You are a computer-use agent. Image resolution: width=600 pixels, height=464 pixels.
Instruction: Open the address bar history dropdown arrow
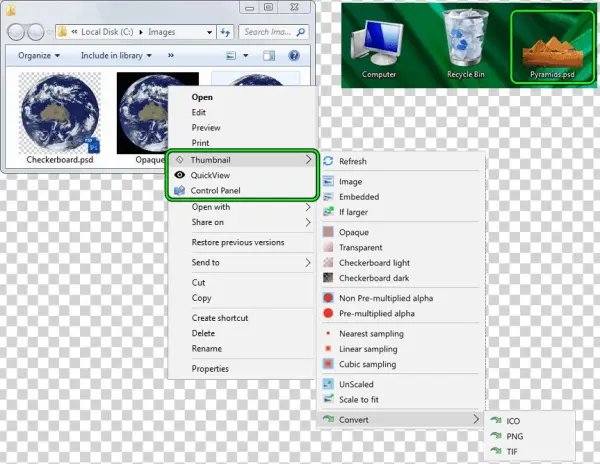(209, 32)
